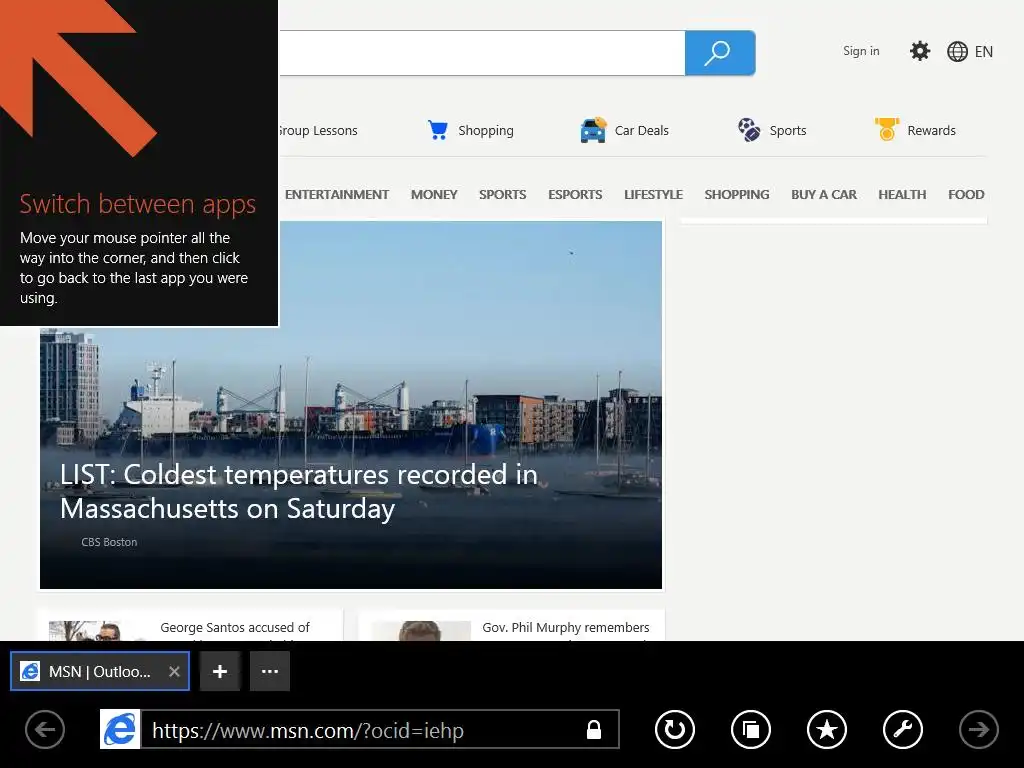Click the globe language icon
The width and height of the screenshot is (1024, 768).
pos(957,52)
